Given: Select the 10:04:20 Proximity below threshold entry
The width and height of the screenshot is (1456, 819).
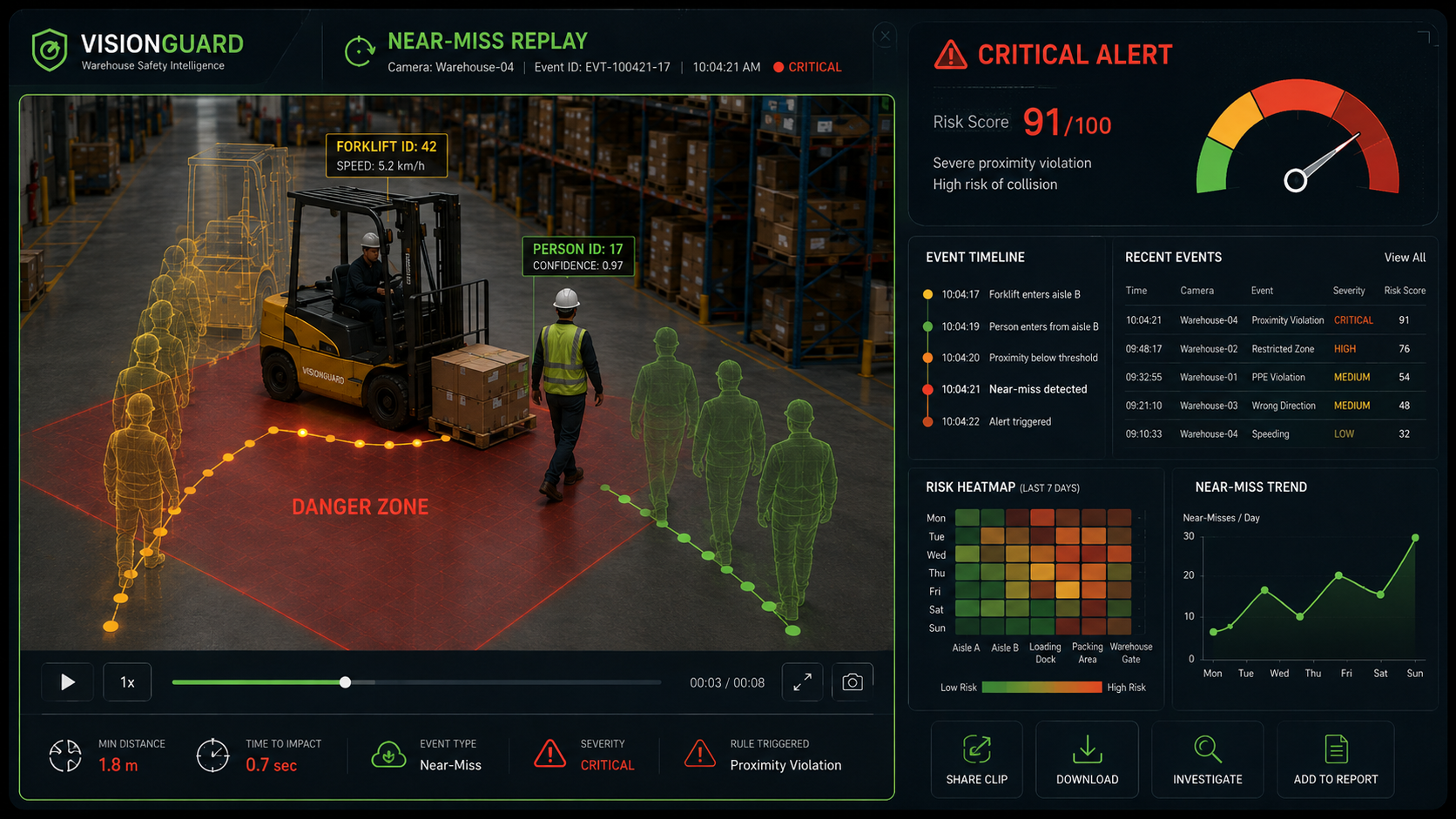Looking at the screenshot, I should click(1010, 358).
